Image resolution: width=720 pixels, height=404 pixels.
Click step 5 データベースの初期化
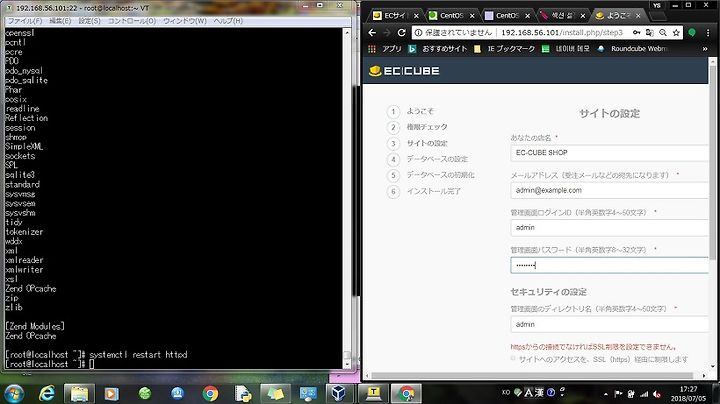[431, 175]
